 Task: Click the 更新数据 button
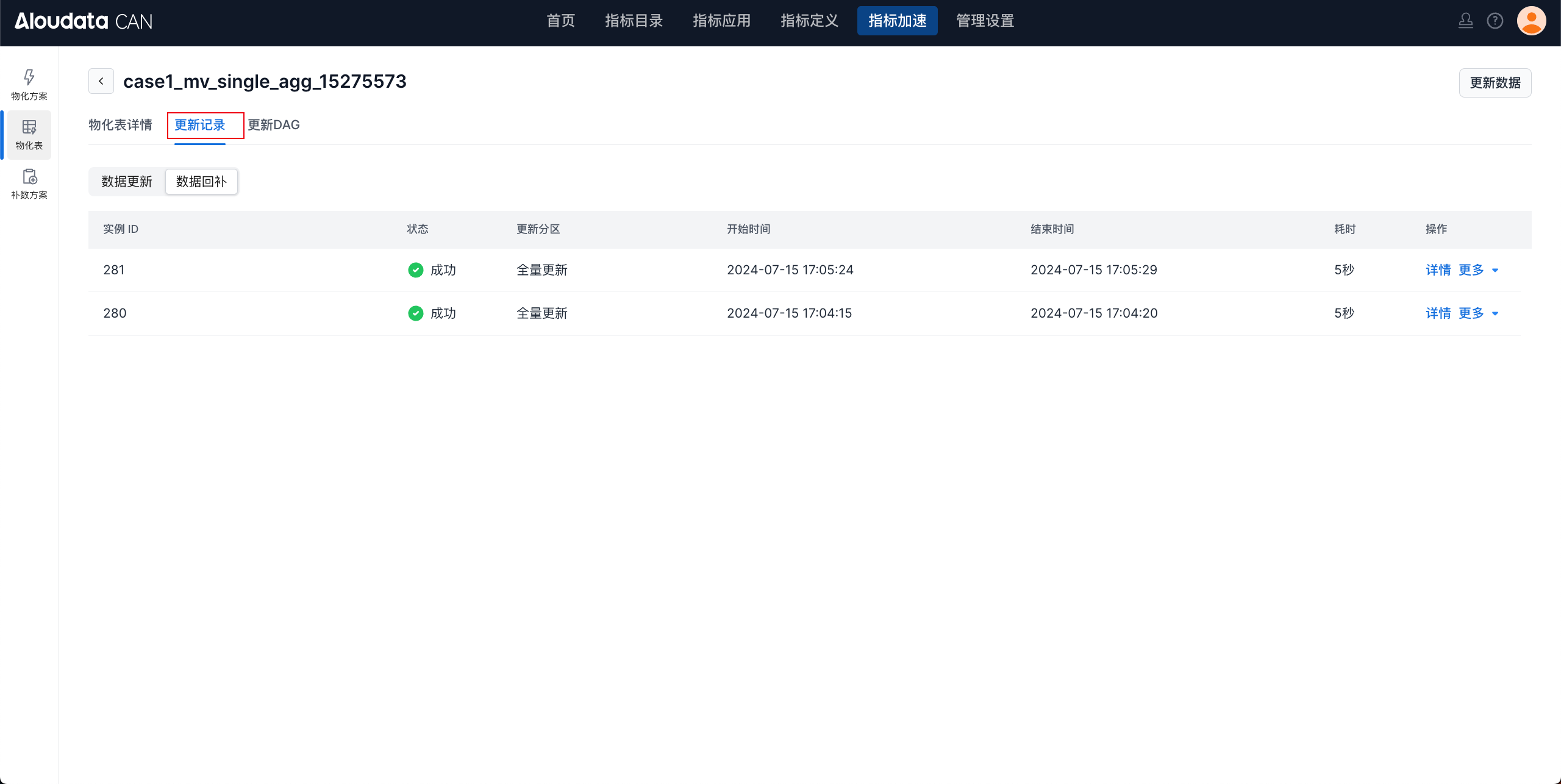click(1495, 83)
